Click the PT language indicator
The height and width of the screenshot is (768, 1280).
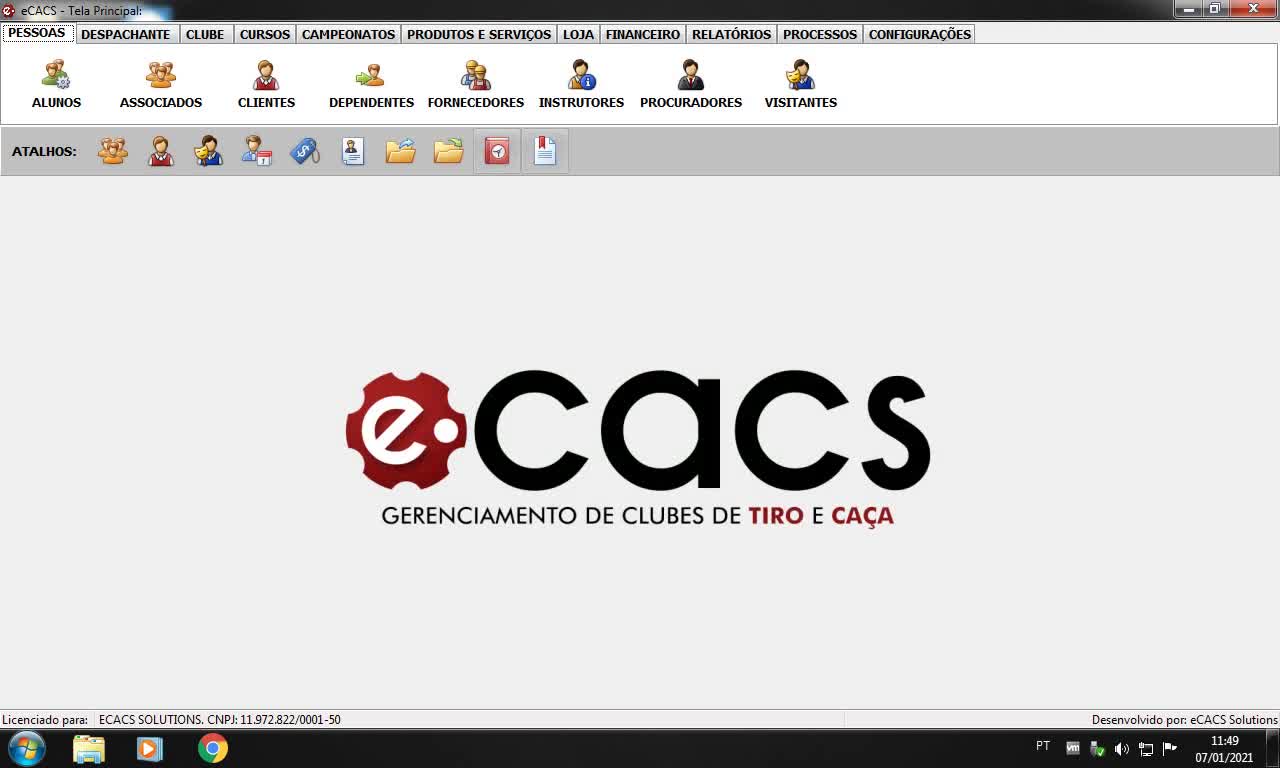[1043, 746]
